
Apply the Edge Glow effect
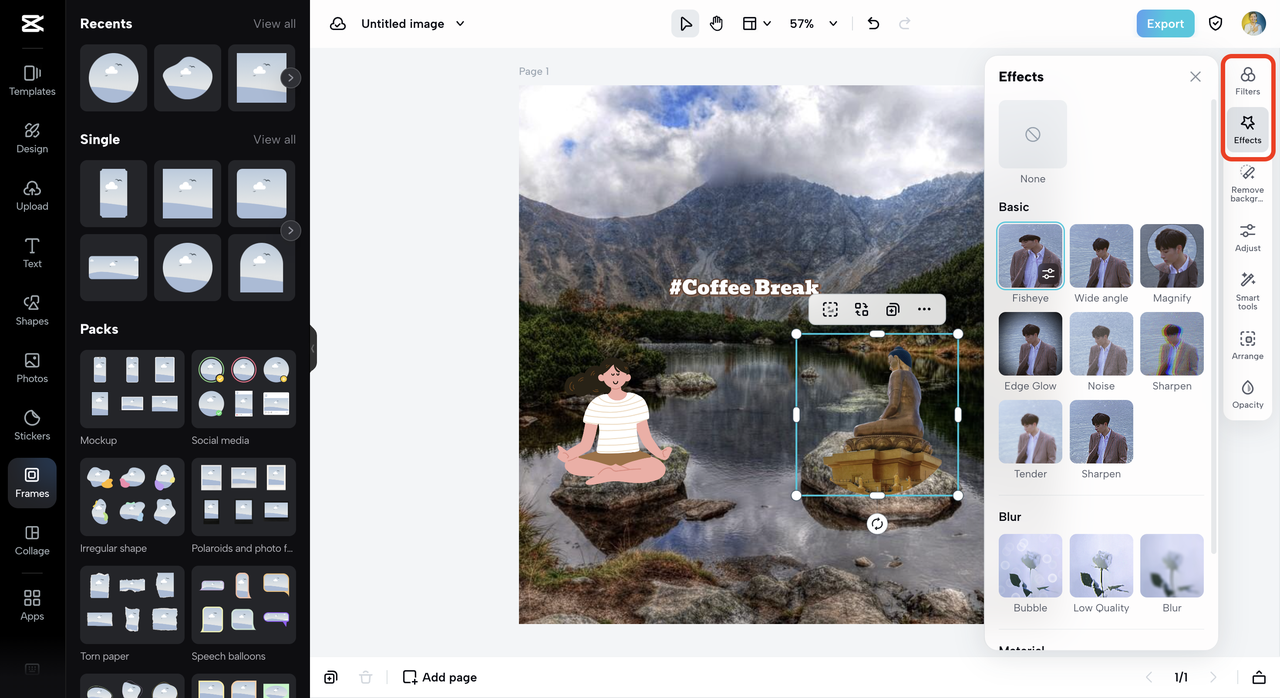click(1030, 344)
